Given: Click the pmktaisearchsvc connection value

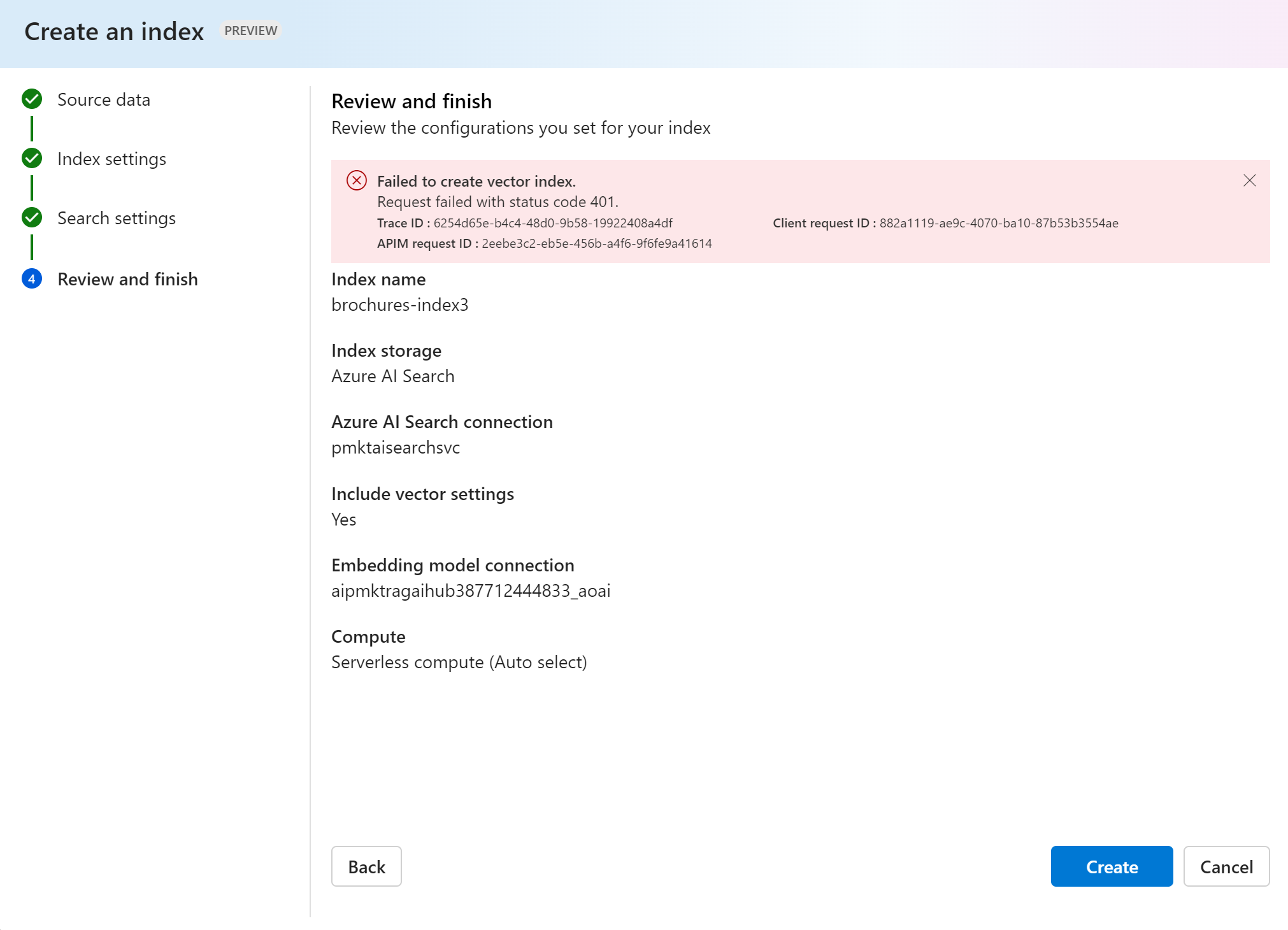Looking at the screenshot, I should point(396,448).
